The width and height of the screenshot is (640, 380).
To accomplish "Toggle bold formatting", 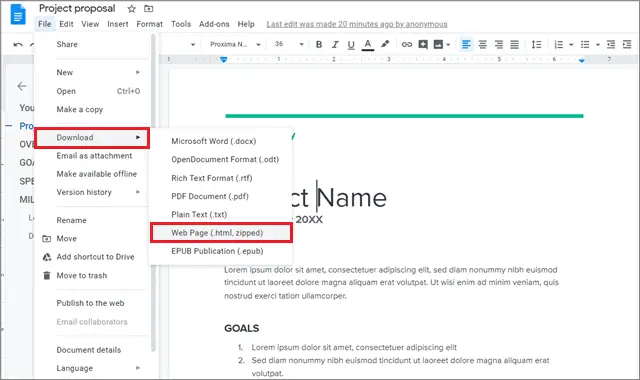I will 319,44.
